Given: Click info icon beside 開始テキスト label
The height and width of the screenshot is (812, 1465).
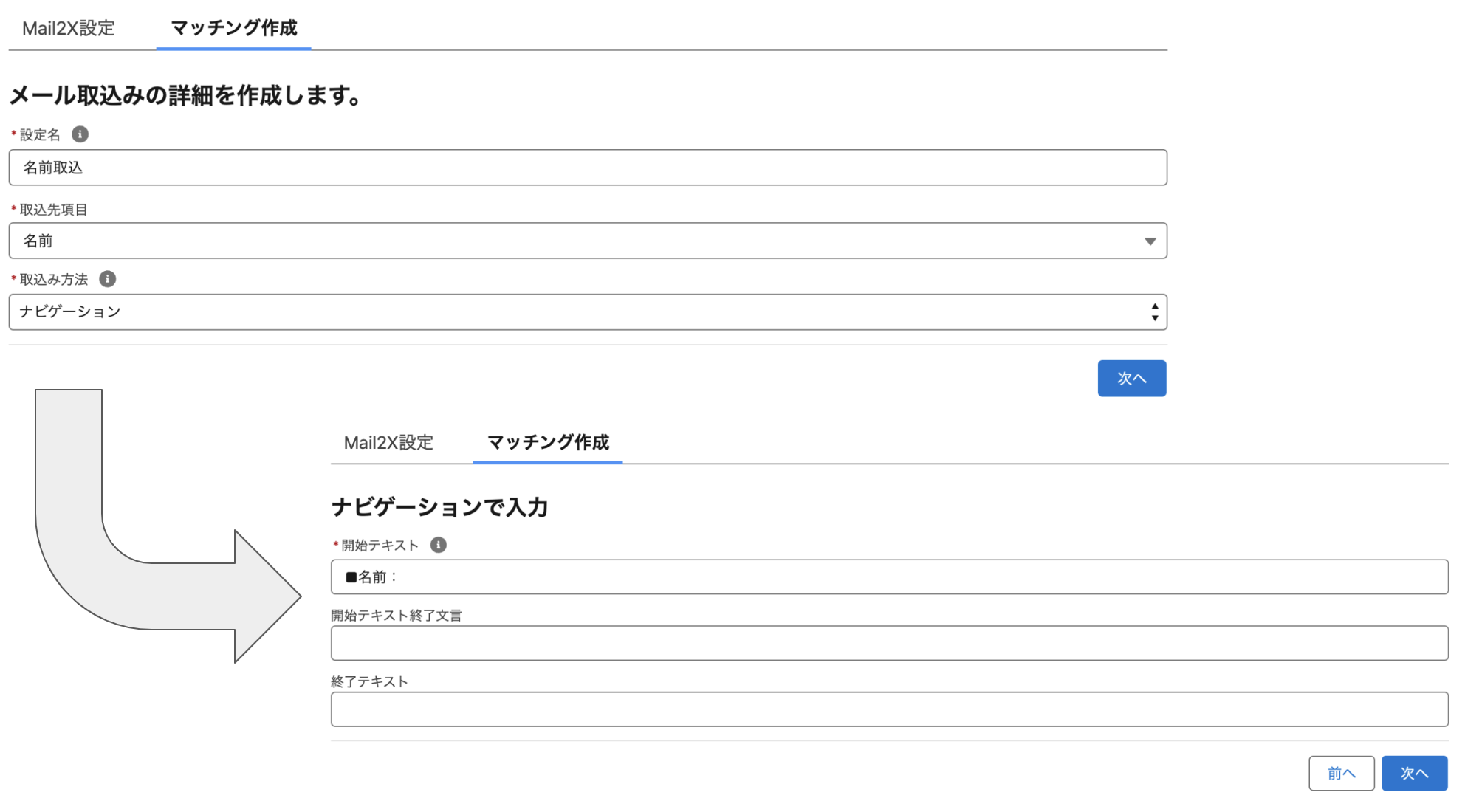Looking at the screenshot, I should pos(438,545).
